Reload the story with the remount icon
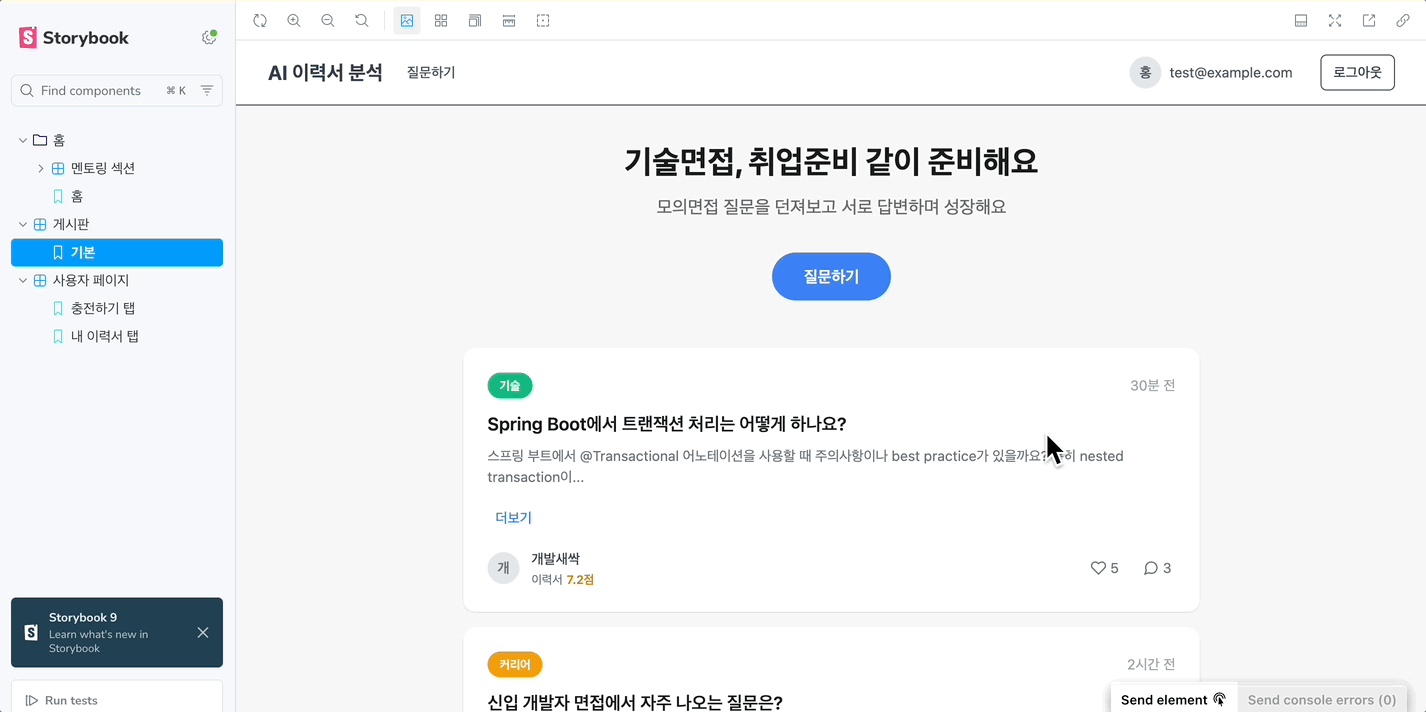 pyautogui.click(x=260, y=20)
